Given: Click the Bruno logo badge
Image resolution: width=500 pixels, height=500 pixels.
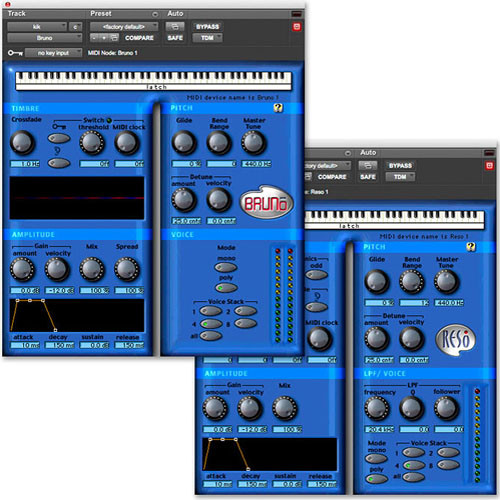Looking at the screenshot, I should point(266,203).
